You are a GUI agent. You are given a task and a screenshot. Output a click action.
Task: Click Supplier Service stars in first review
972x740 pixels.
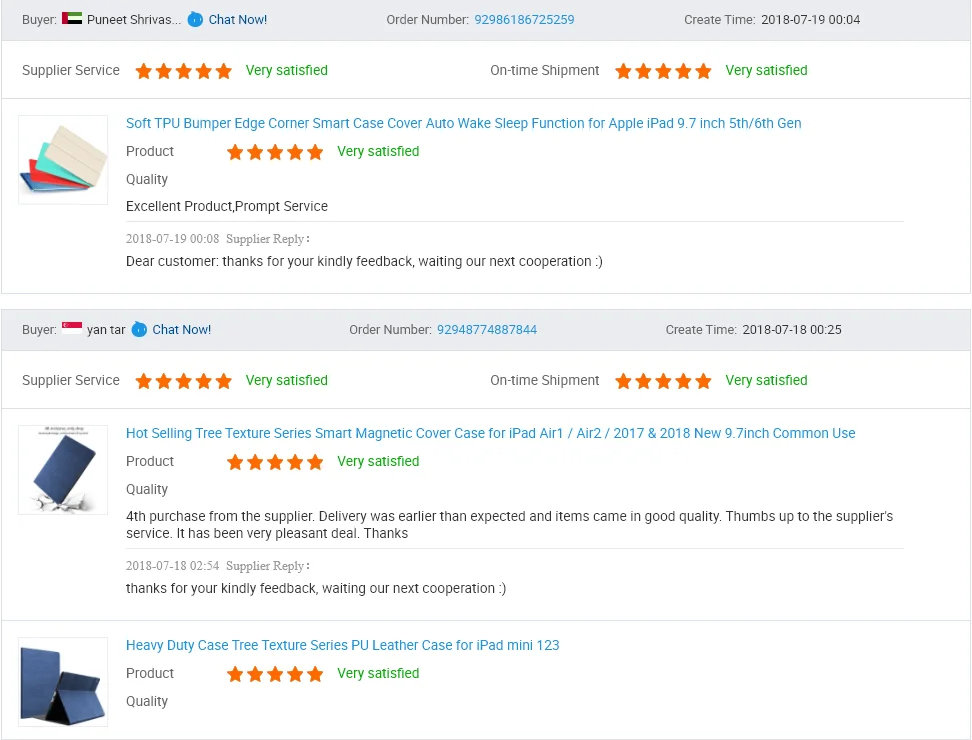point(184,71)
